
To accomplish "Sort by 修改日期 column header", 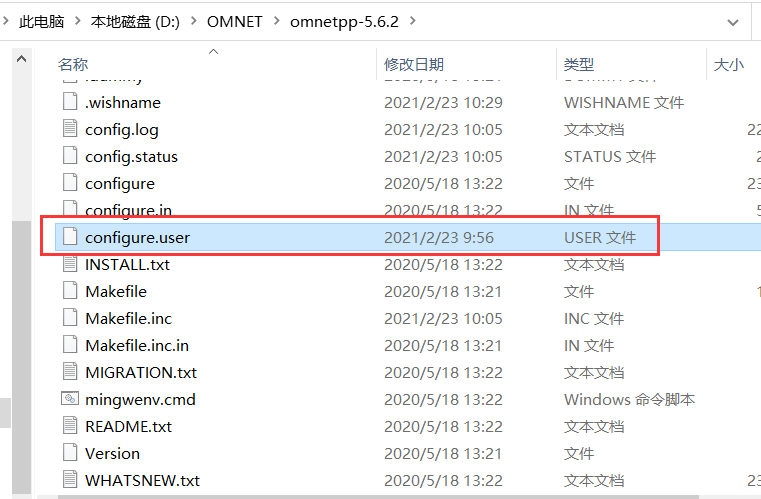I will coord(414,64).
